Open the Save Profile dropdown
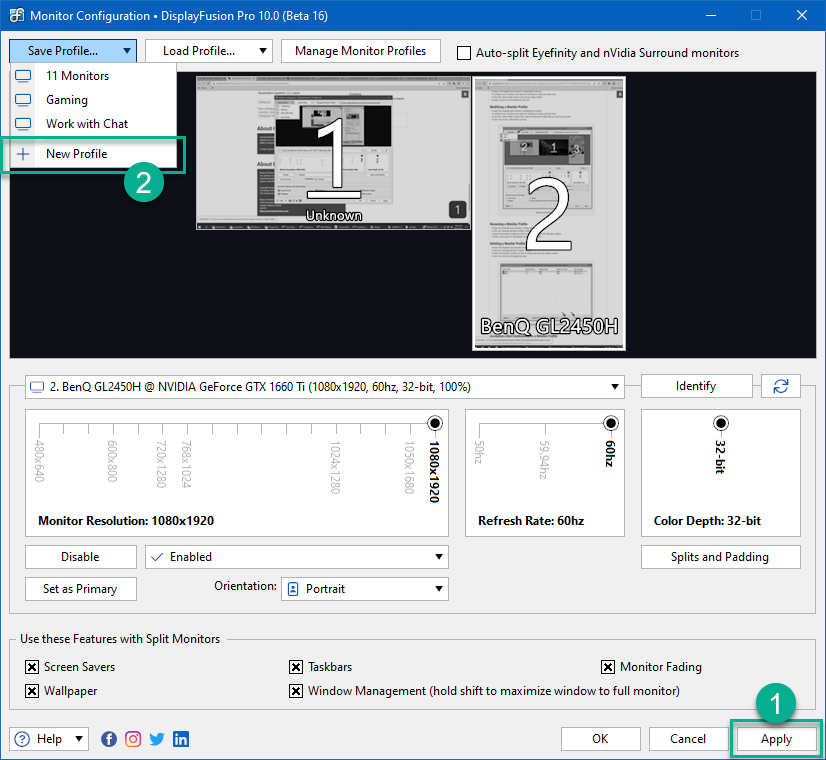The image size is (826, 760). [73, 51]
